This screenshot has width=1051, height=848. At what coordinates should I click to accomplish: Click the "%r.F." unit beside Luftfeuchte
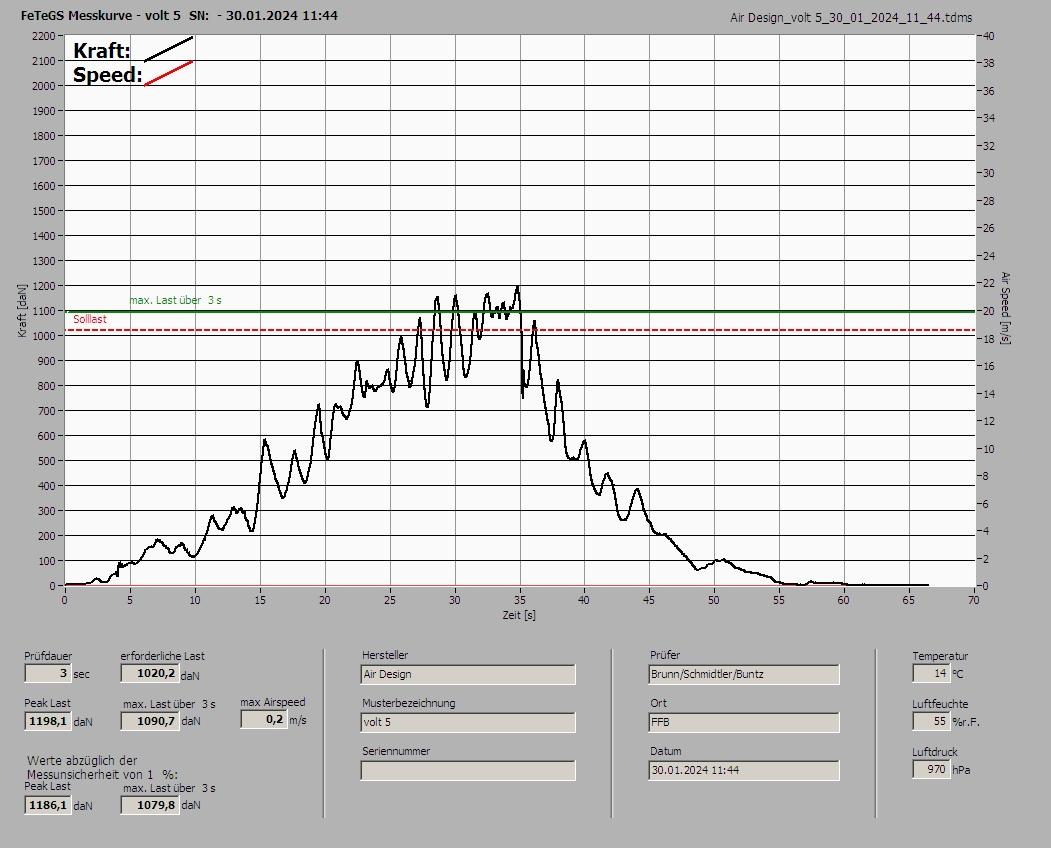pos(966,722)
